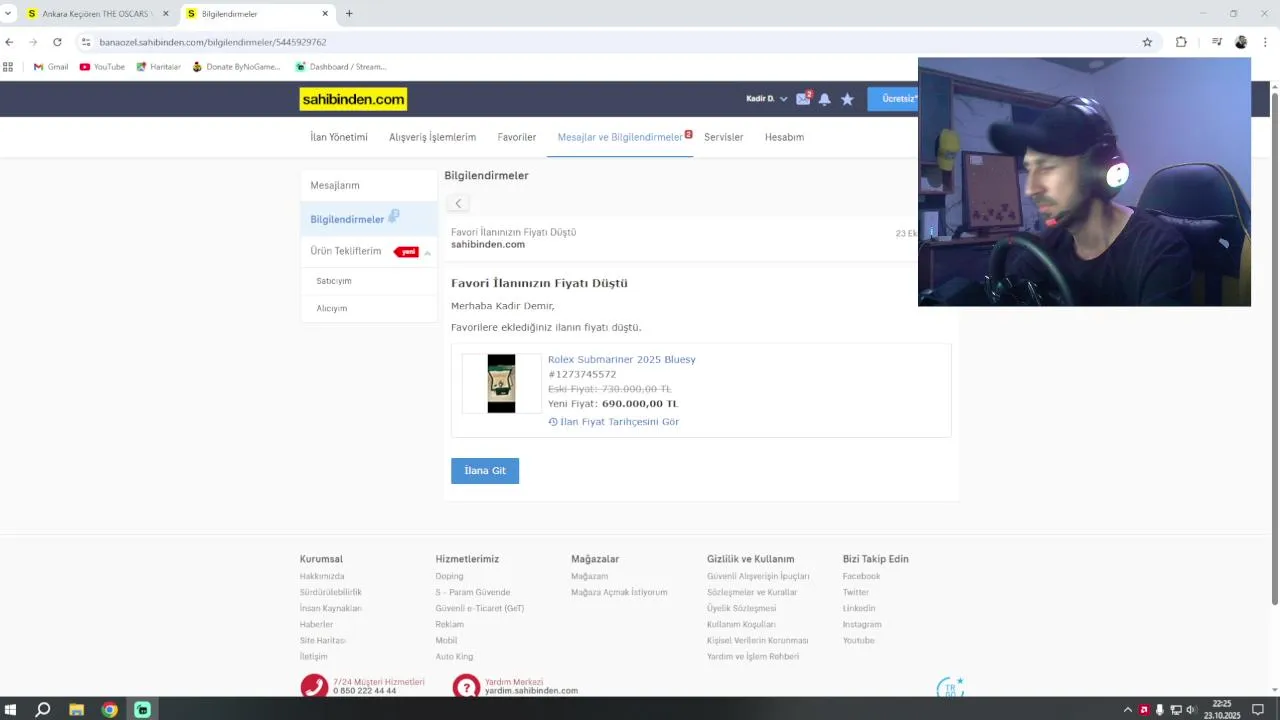Screen dimensions: 1280x720
Task: Open Hesabım menu
Action: click(784, 137)
